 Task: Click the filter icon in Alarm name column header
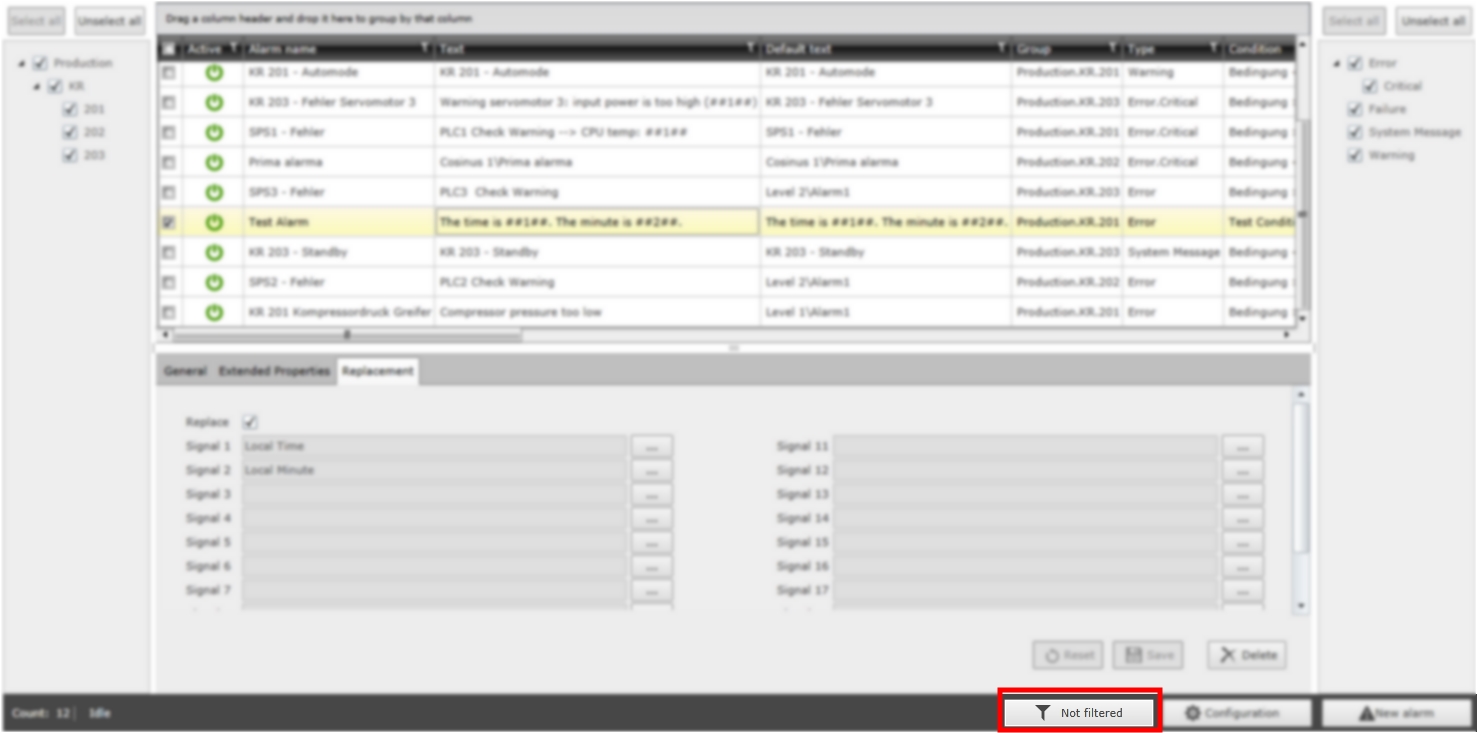[x=424, y=48]
